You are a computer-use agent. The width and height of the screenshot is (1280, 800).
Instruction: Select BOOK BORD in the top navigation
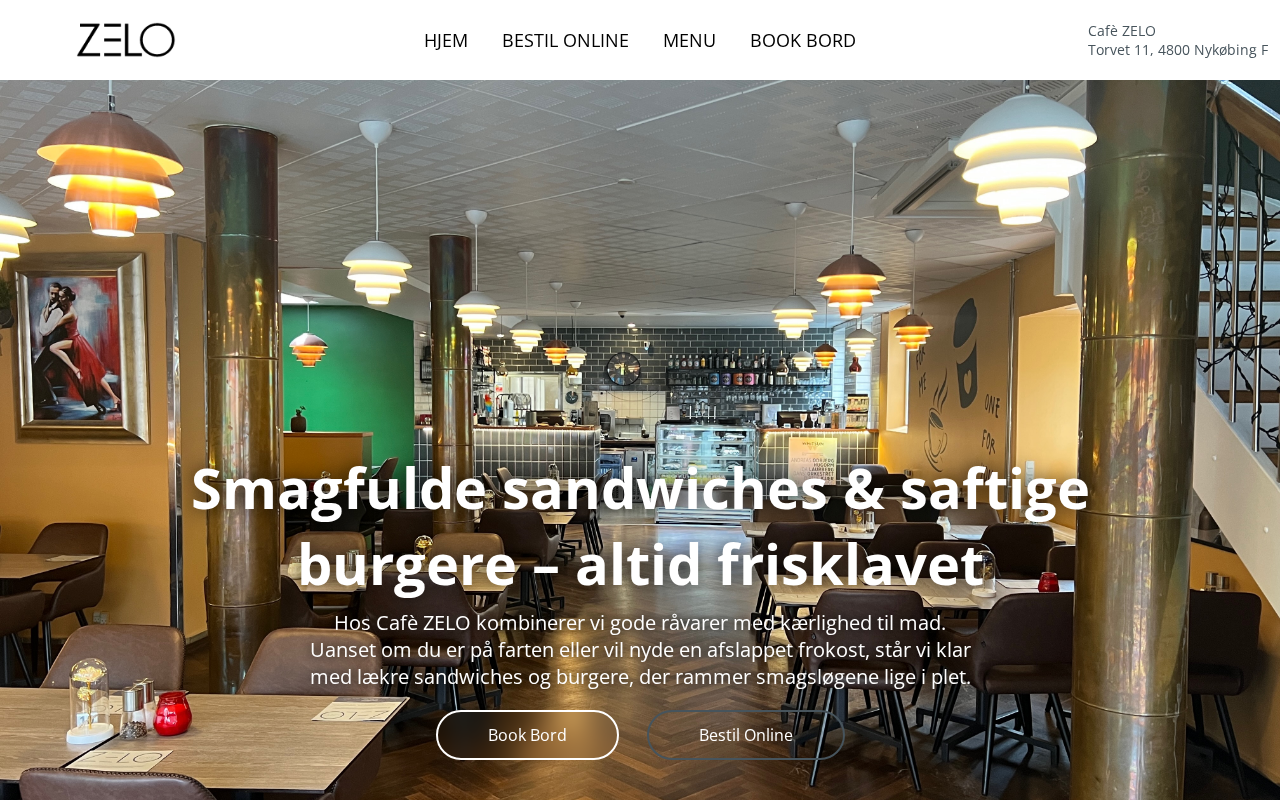[x=803, y=40]
